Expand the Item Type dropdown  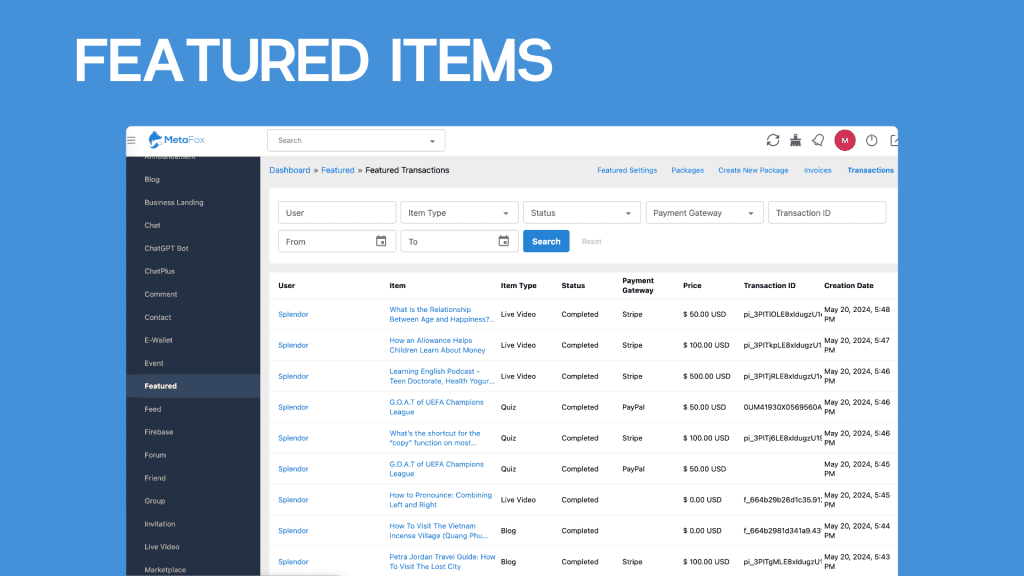pyautogui.click(x=459, y=213)
